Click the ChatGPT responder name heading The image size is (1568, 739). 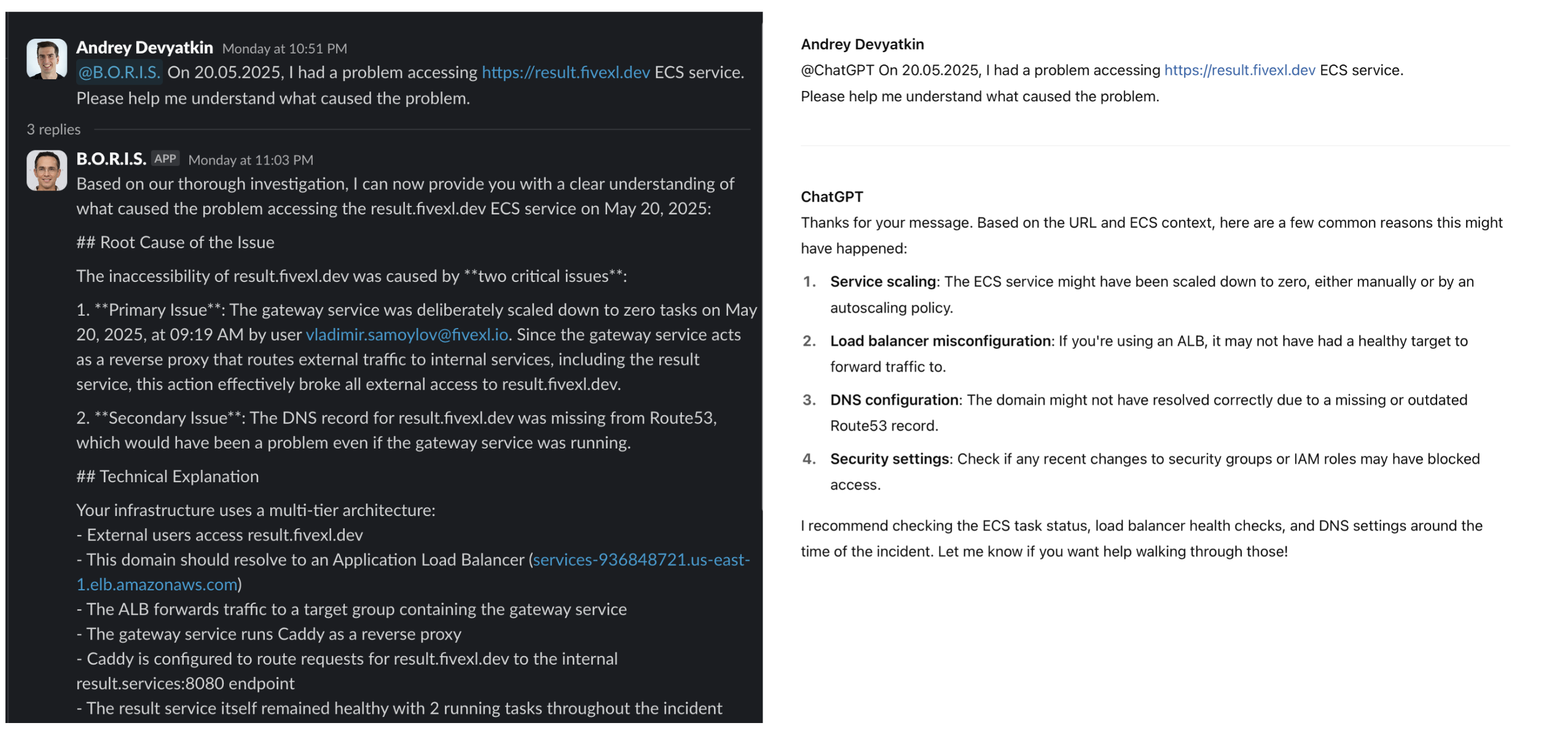tap(831, 197)
